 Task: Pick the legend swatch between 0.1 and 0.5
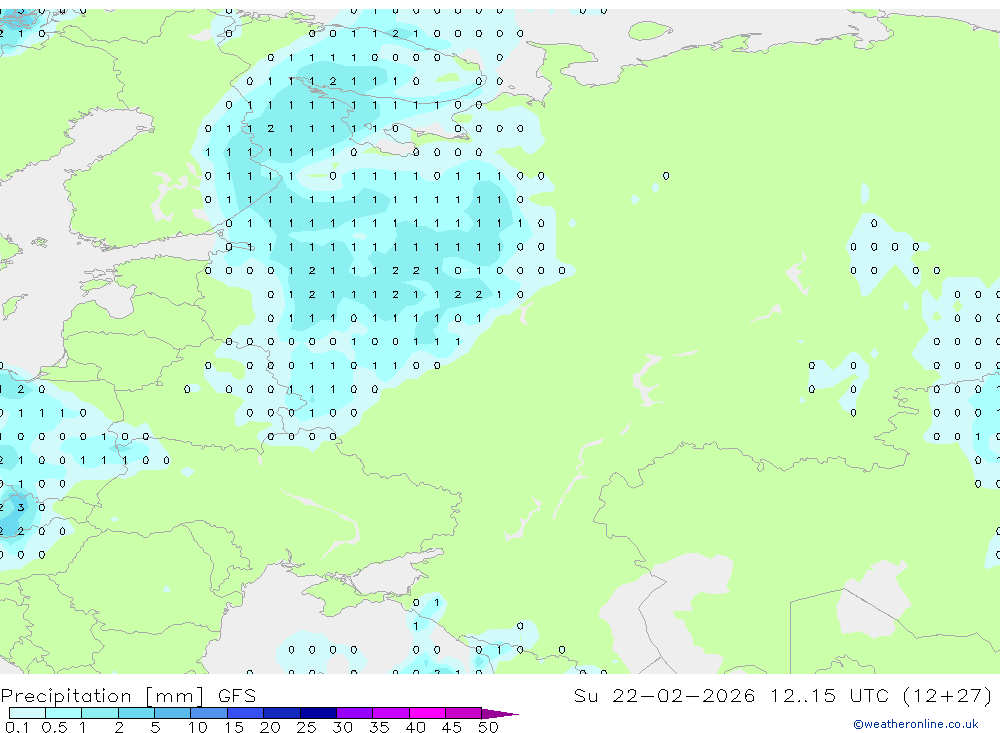(x=27, y=713)
